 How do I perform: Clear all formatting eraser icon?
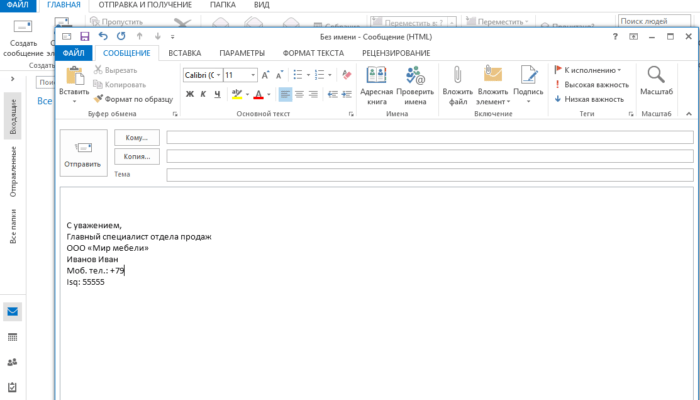pyautogui.click(x=346, y=75)
